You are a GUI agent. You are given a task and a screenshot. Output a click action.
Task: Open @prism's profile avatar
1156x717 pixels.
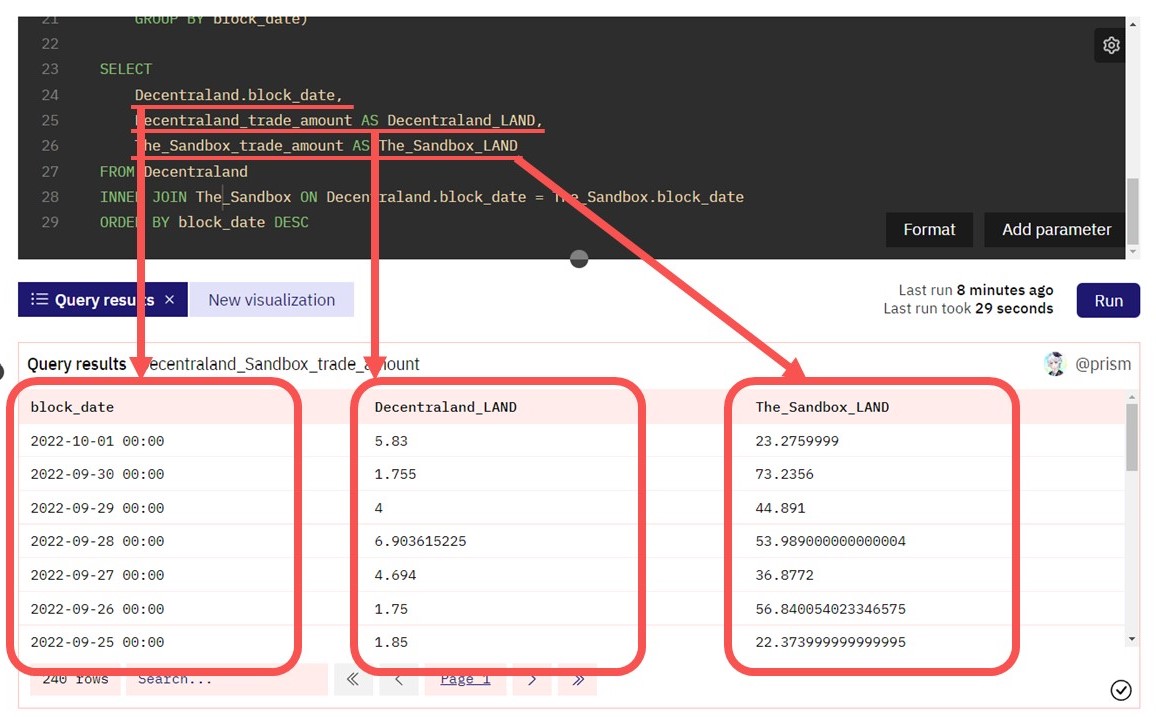point(1055,363)
